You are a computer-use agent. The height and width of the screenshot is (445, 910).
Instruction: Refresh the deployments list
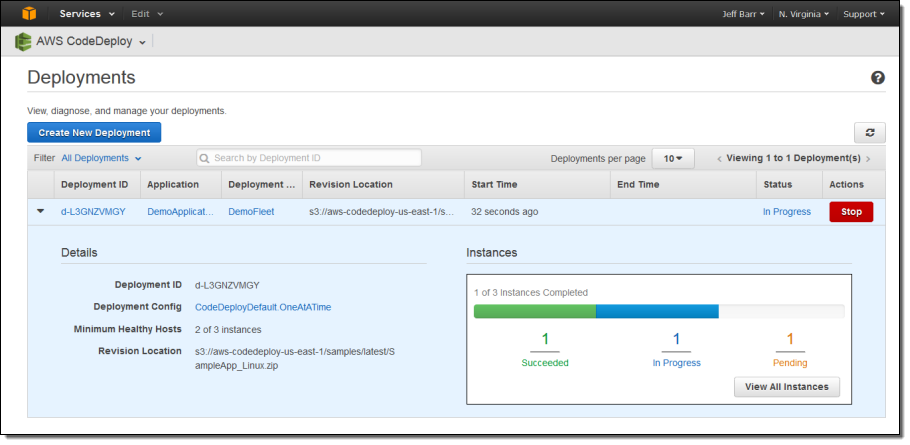click(869, 132)
